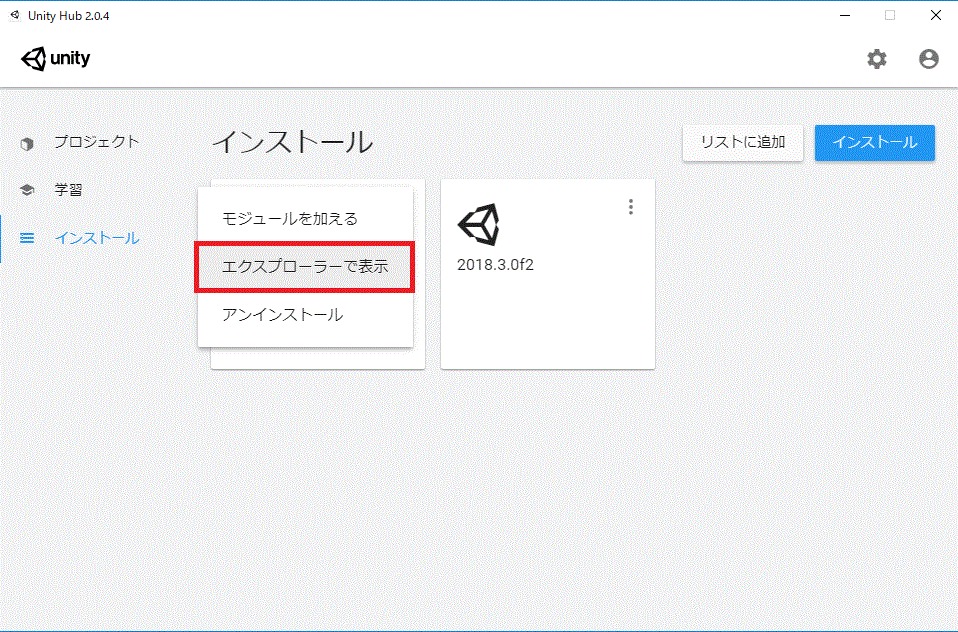Maximize the Unity Hub window

point(889,15)
